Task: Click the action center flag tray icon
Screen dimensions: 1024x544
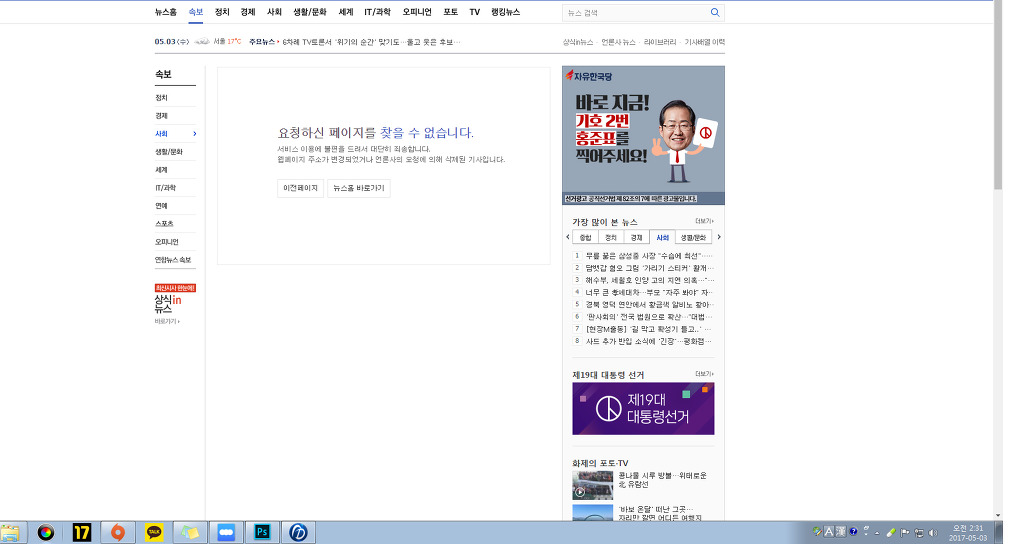Action: click(904, 532)
